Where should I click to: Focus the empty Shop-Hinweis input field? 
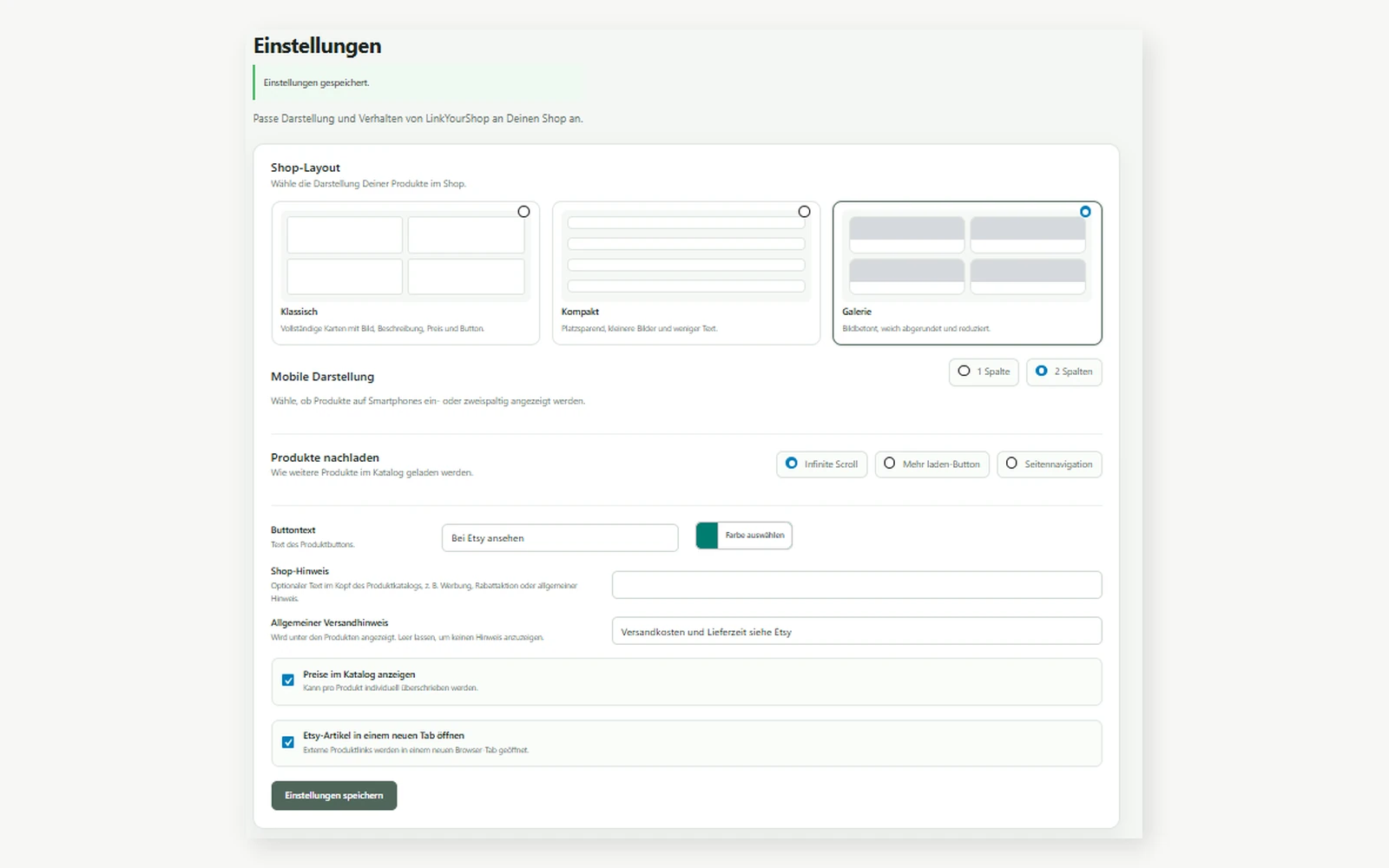click(x=857, y=585)
